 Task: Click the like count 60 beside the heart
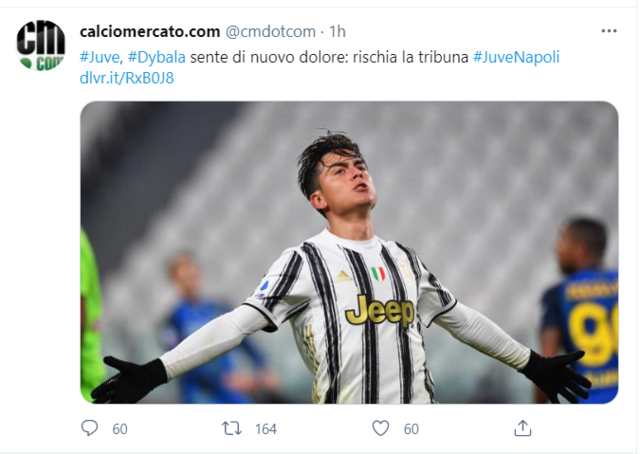point(411,429)
